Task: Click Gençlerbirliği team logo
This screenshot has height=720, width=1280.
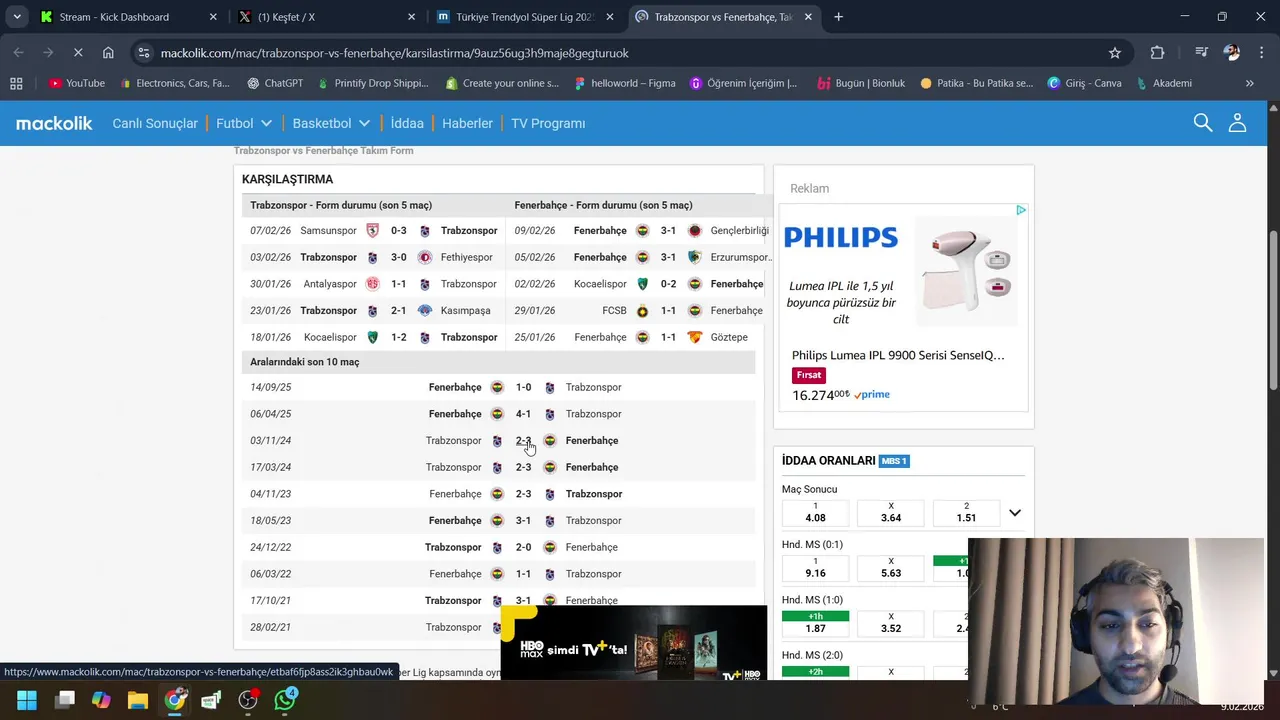Action: coord(694,231)
